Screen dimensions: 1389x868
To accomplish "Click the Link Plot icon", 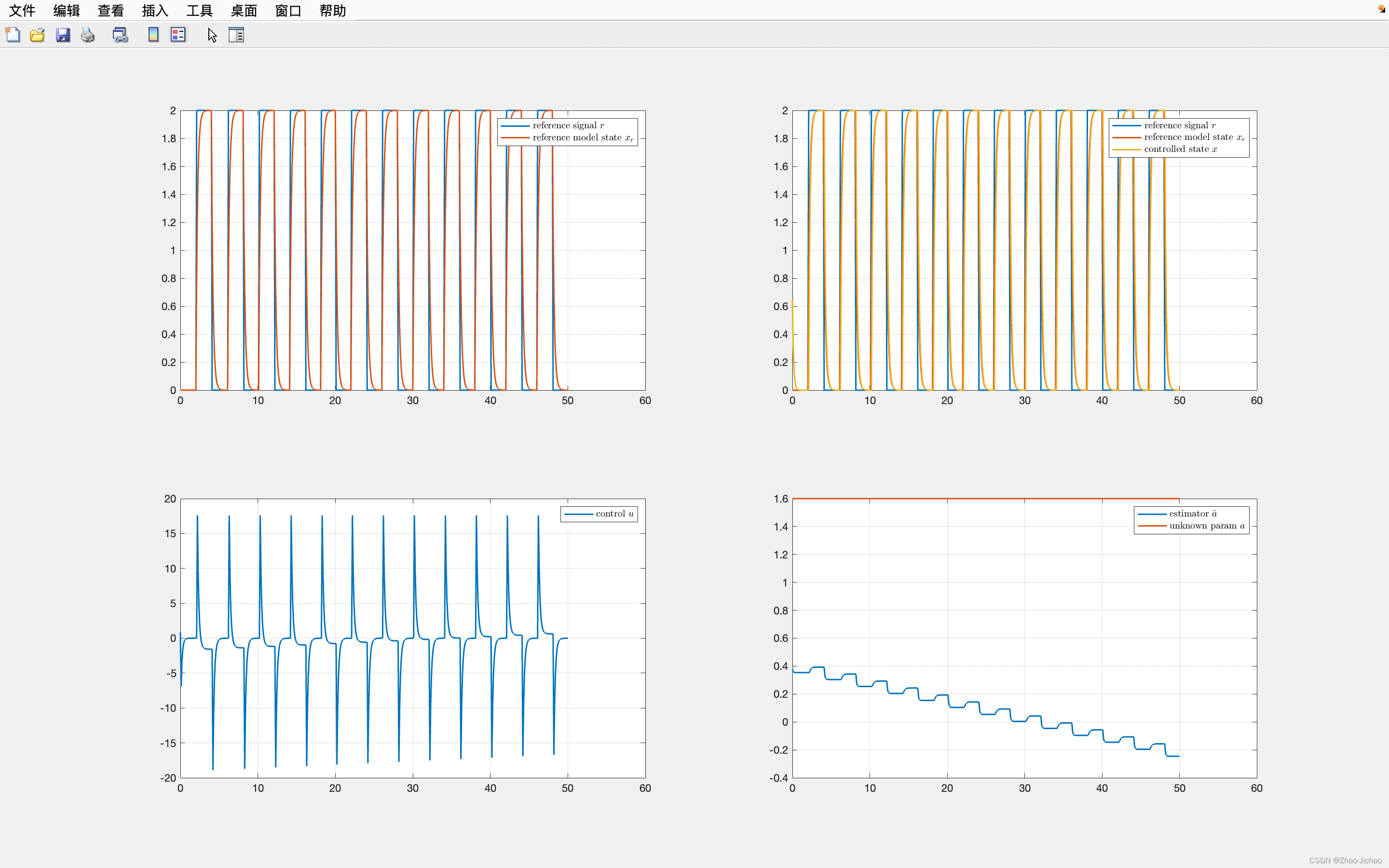I will [x=120, y=35].
